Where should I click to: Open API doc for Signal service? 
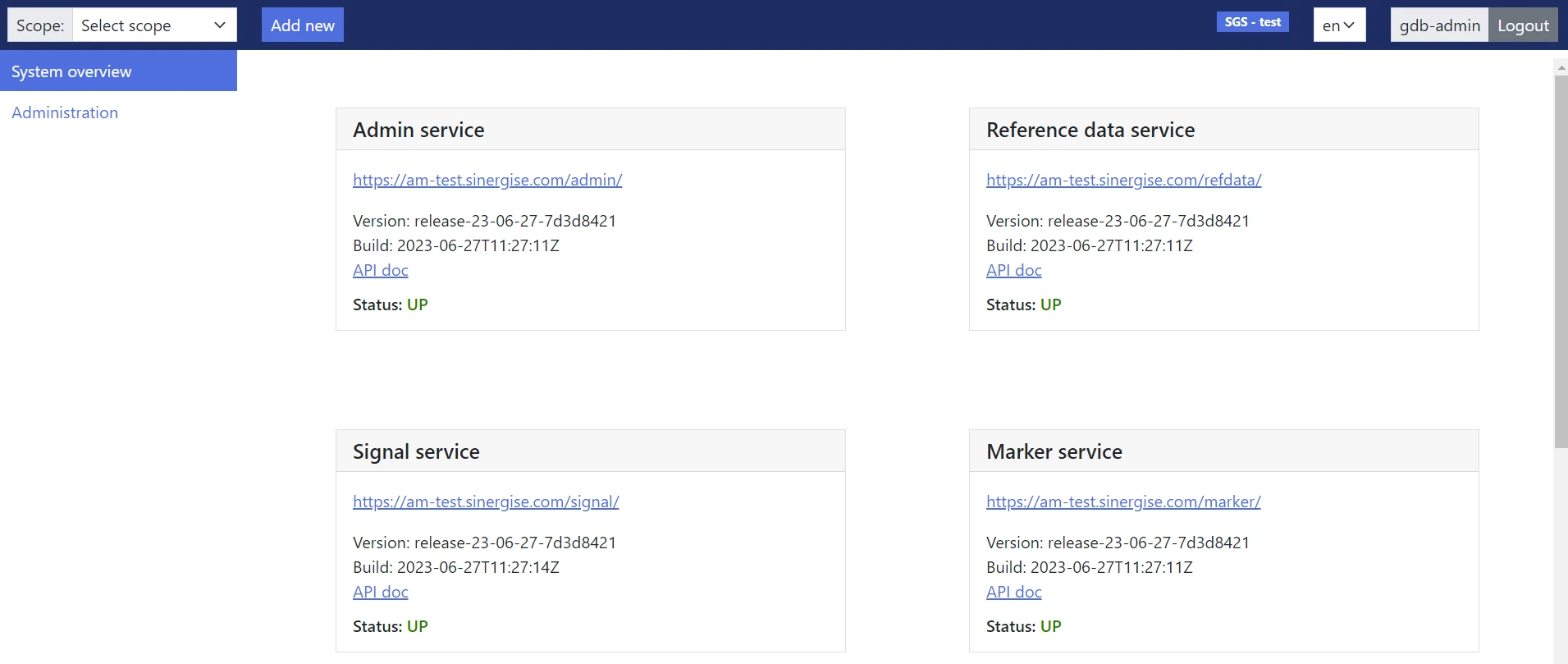click(x=381, y=592)
